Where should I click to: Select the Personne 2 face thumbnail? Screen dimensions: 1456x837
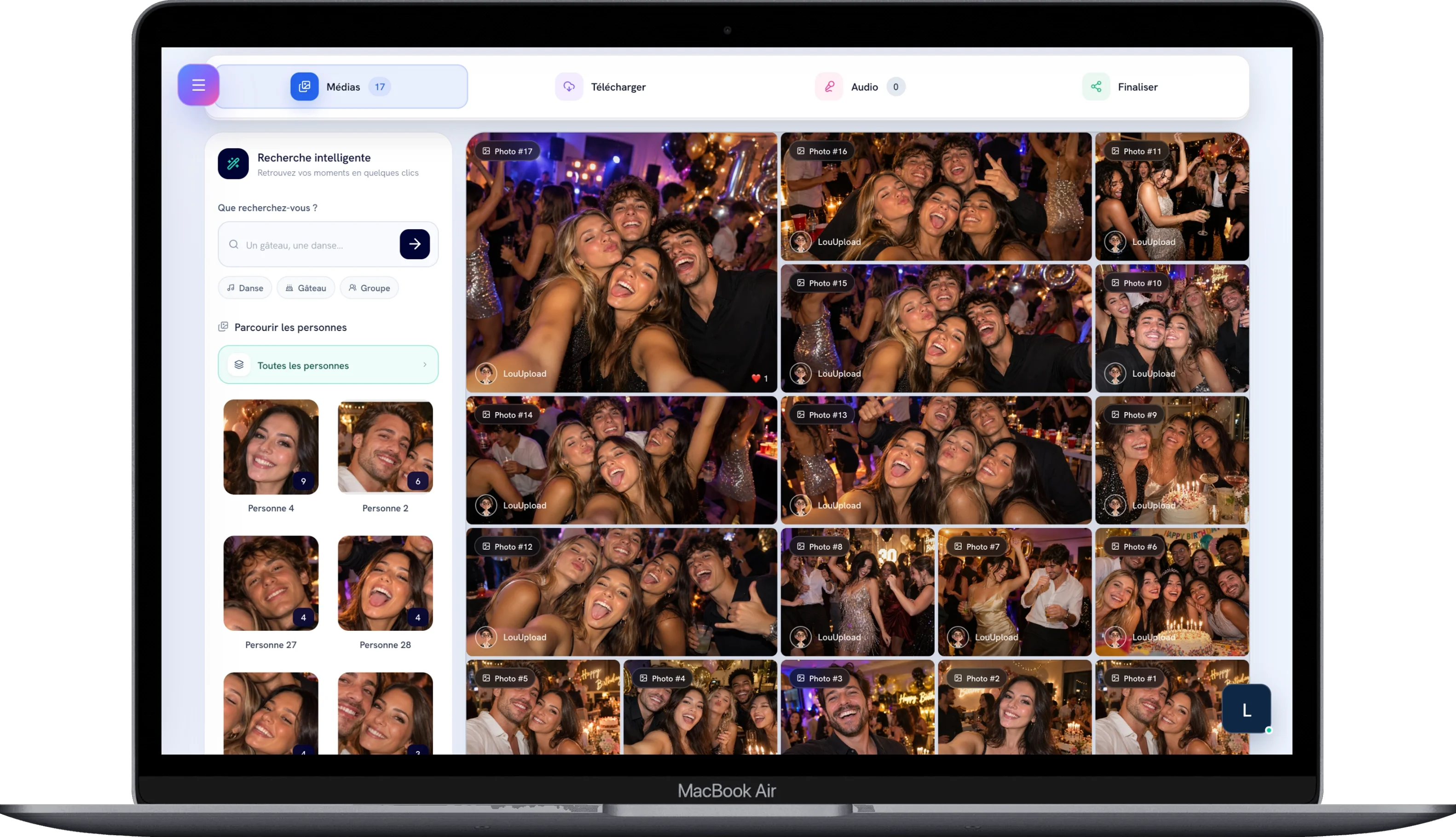[x=385, y=447]
